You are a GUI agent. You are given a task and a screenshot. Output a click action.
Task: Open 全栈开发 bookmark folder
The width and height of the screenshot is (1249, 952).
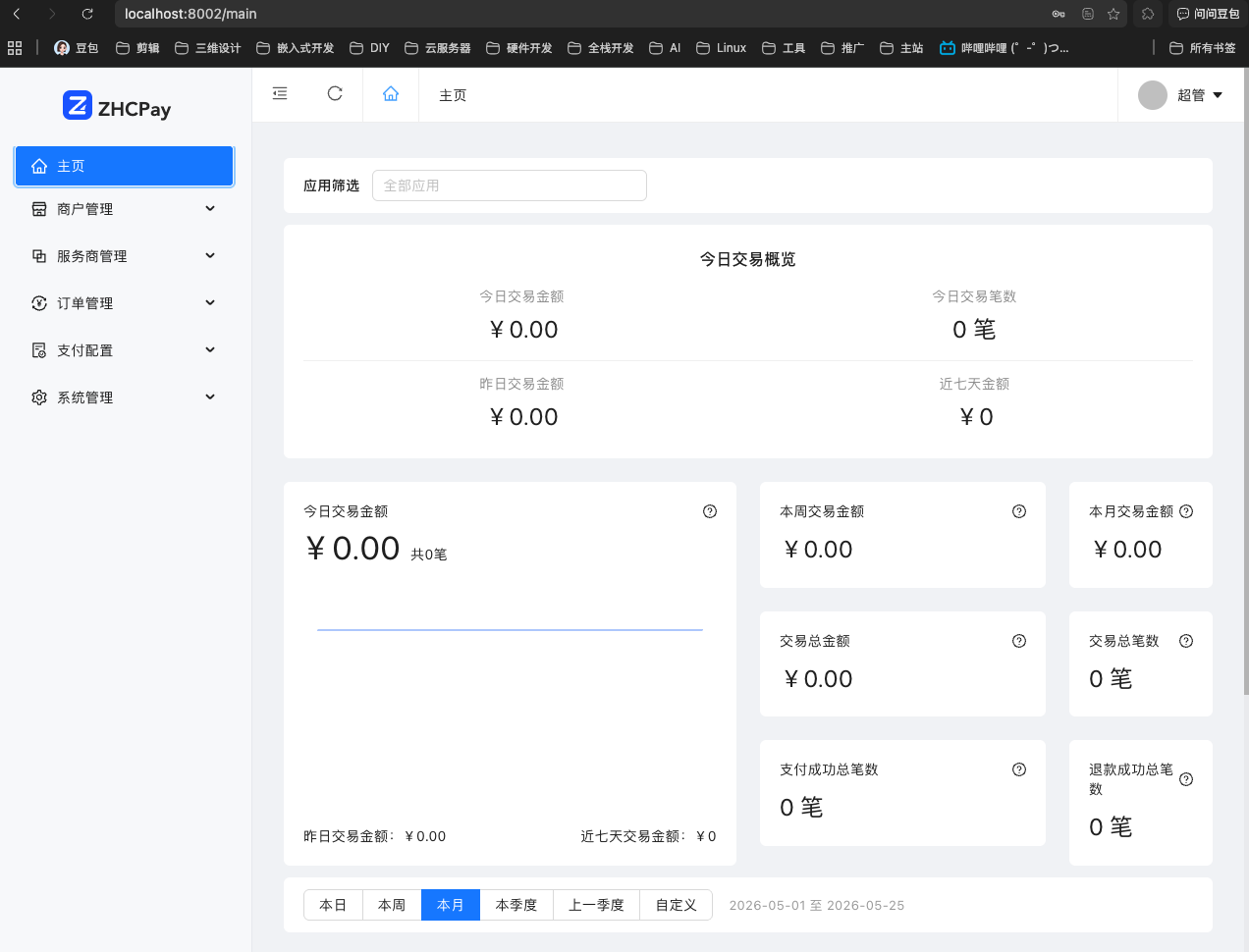coord(600,47)
